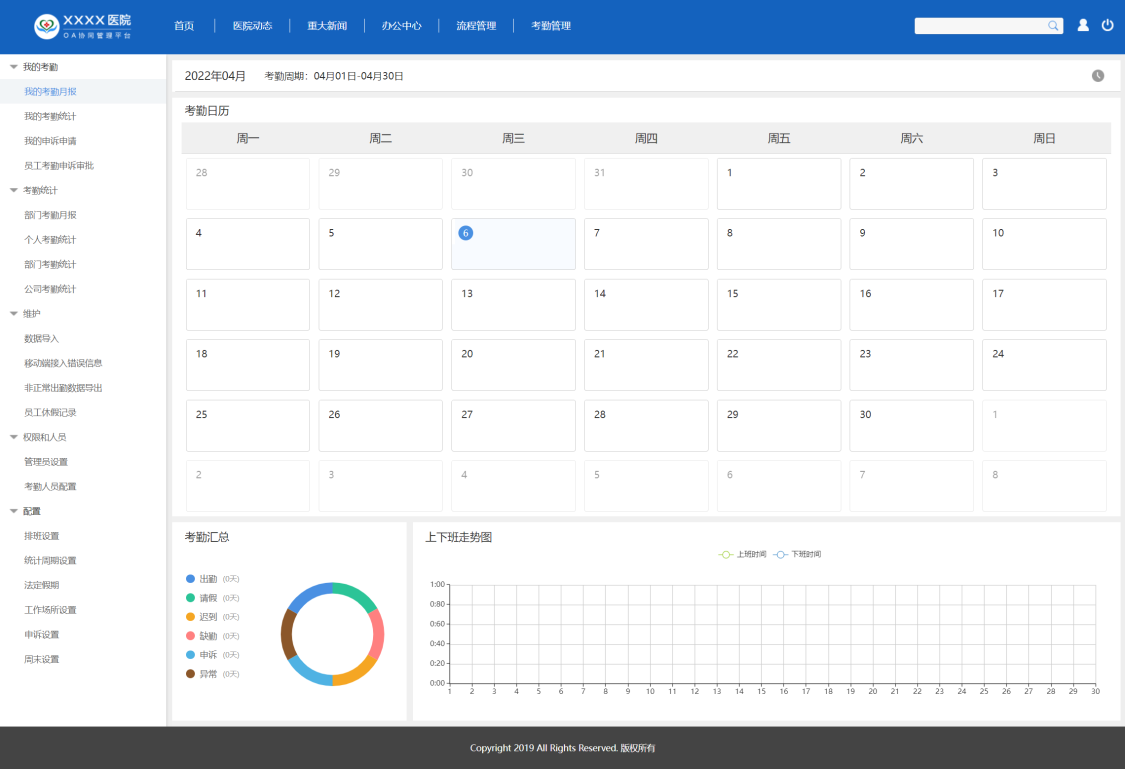The height and width of the screenshot is (769, 1125).
Task: Click the clock icon beside attendance period
Action: (1098, 76)
